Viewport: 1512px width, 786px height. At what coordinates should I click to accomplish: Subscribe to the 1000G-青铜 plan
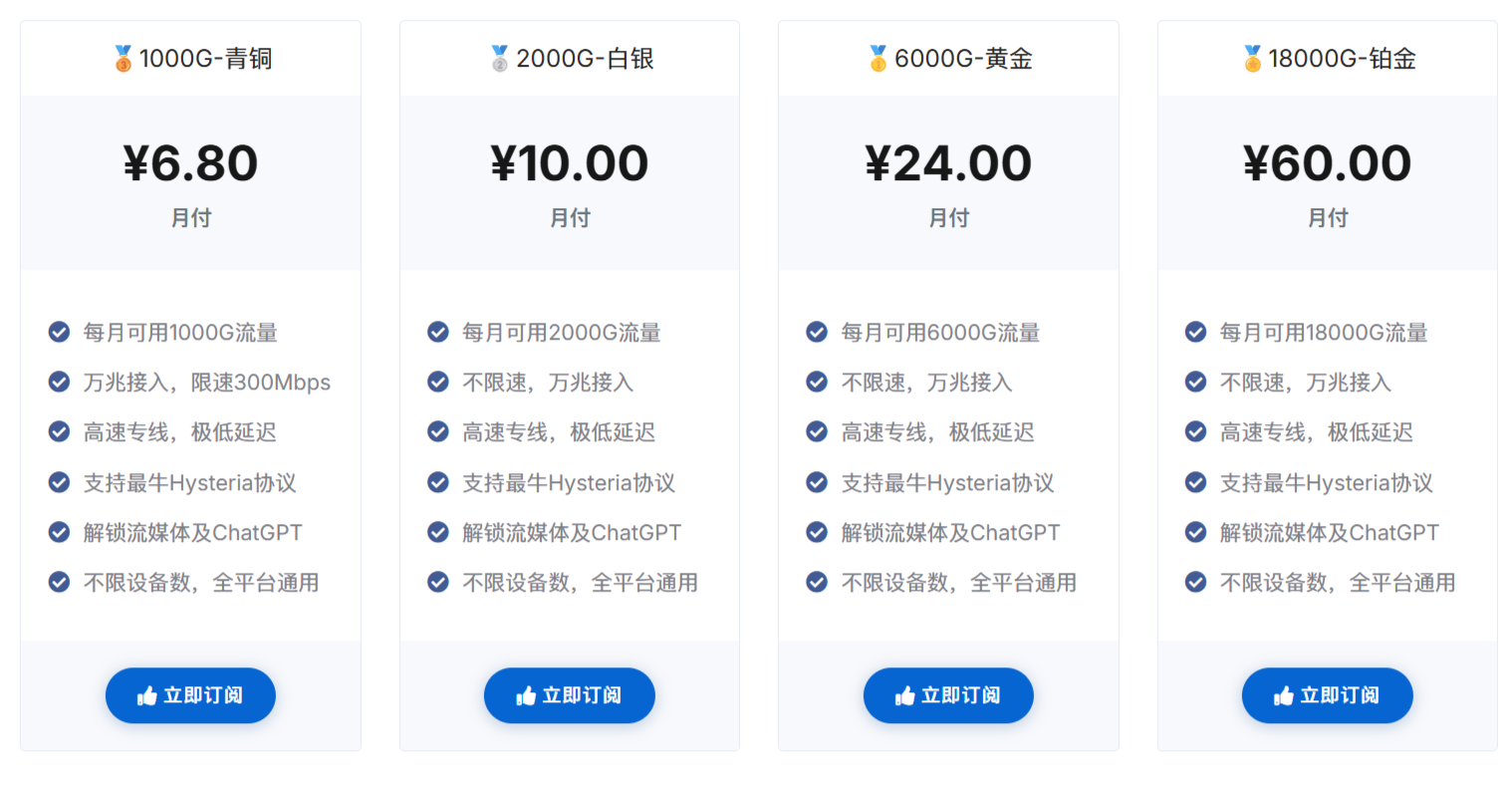(x=190, y=695)
